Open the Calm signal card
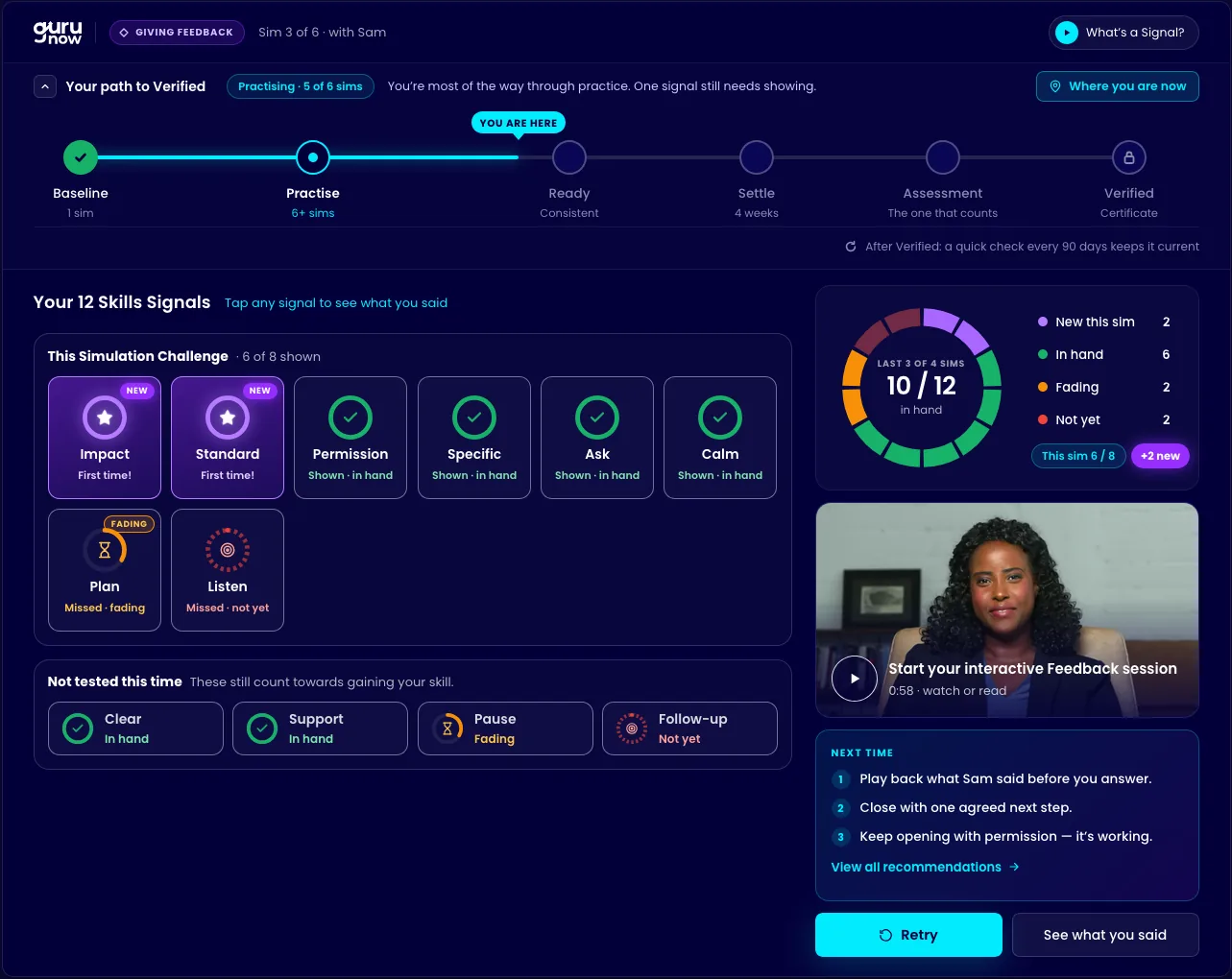This screenshot has width=1232, height=979. (720, 438)
